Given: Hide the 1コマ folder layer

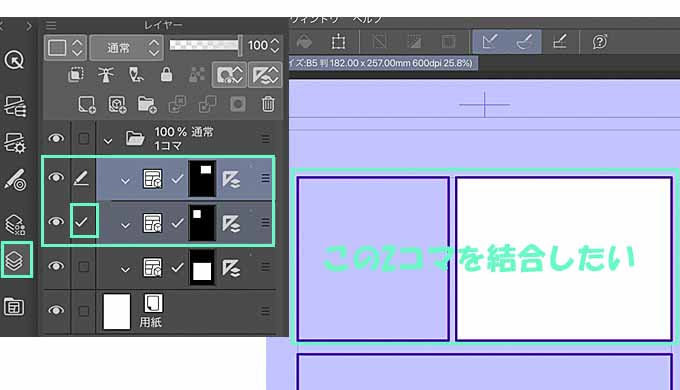Looking at the screenshot, I should coord(56,138).
